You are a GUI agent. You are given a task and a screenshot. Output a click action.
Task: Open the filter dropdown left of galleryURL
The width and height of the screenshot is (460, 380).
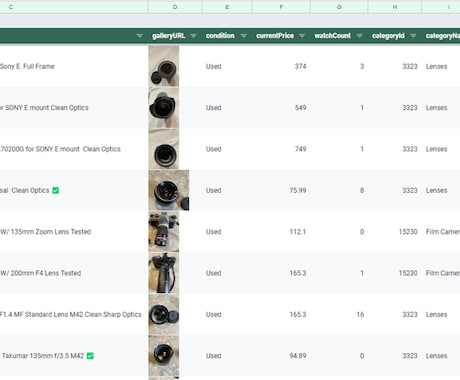click(x=139, y=36)
